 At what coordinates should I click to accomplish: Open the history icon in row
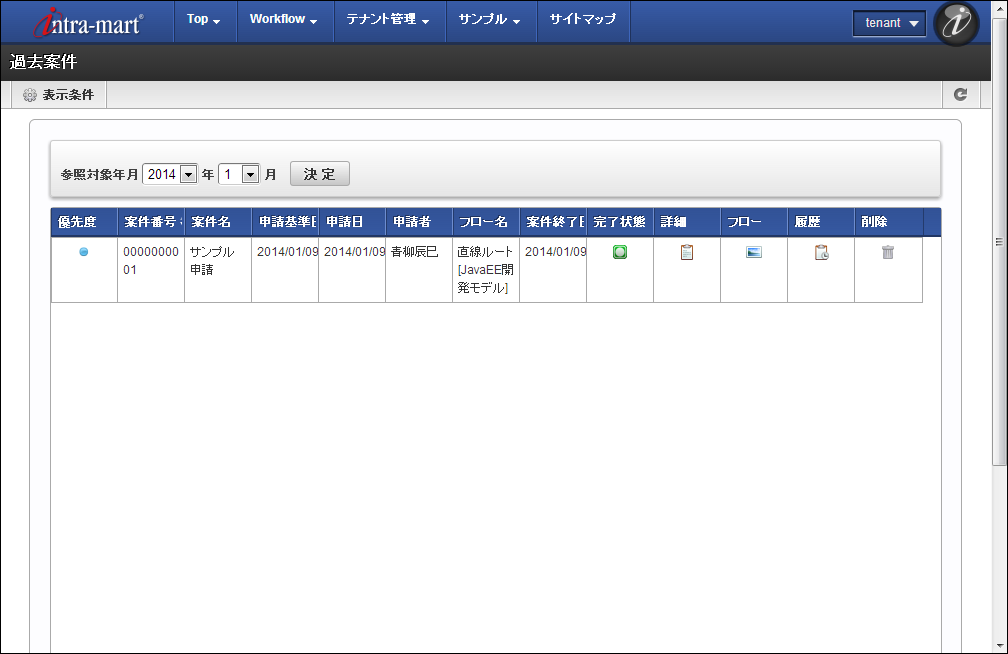click(821, 252)
